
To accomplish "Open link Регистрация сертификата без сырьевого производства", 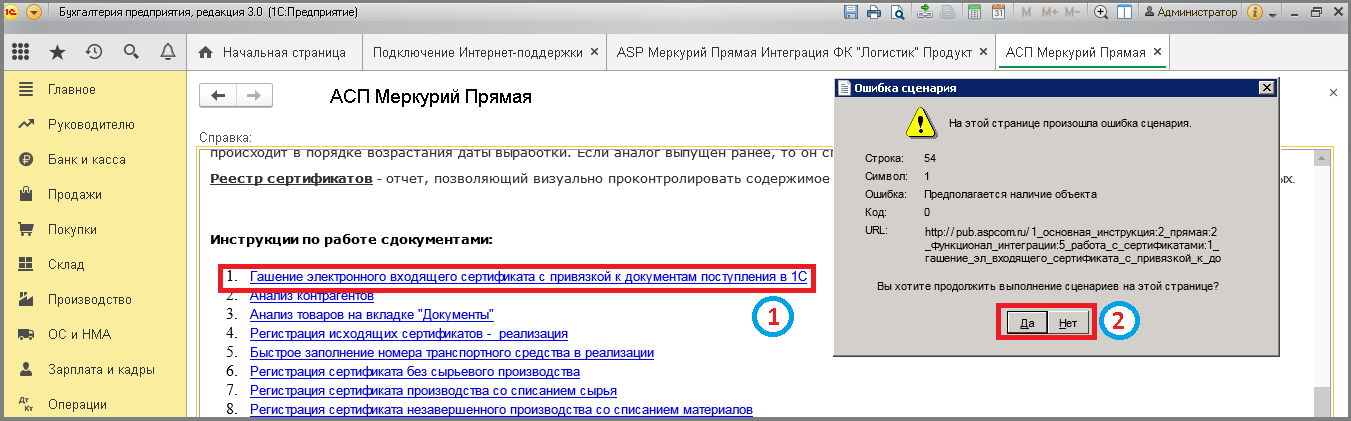I will click(x=415, y=371).
